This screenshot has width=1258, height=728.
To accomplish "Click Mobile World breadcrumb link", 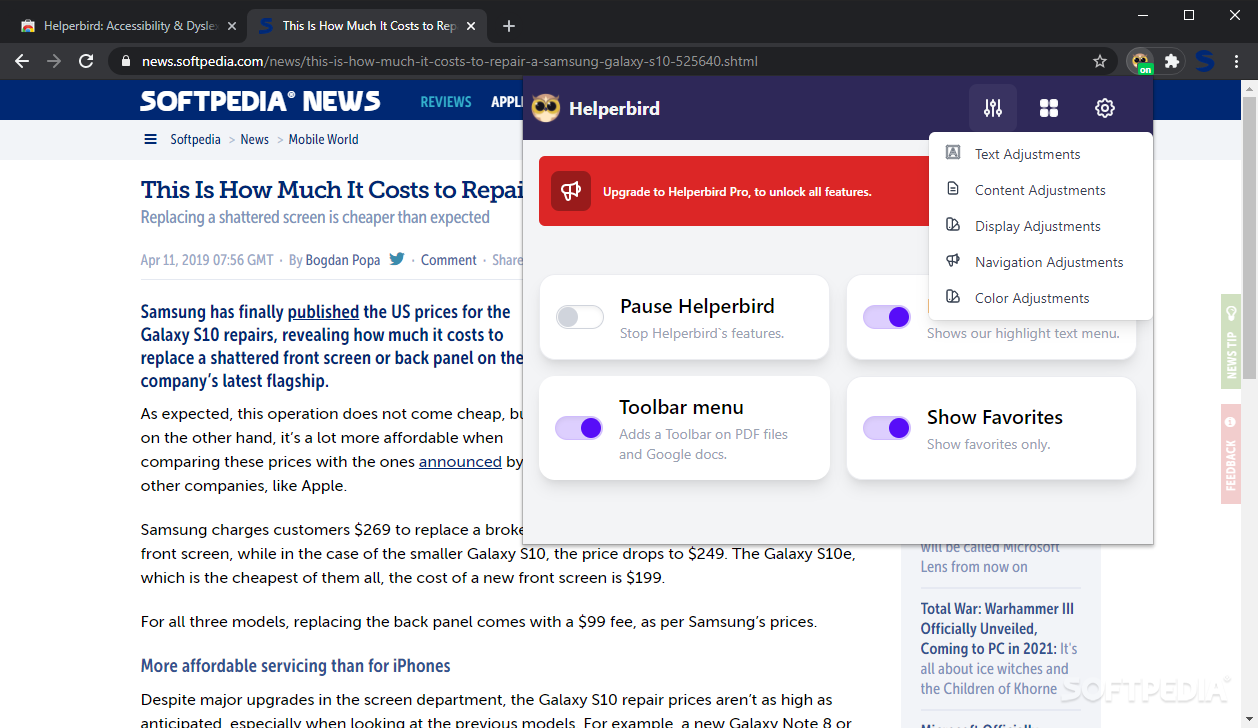I will pyautogui.click(x=323, y=139).
